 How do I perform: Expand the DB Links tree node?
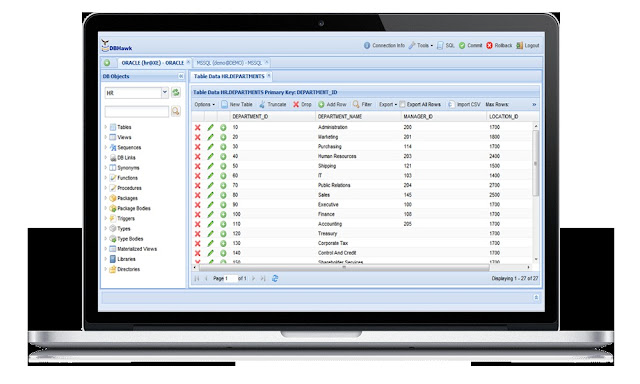(106, 158)
